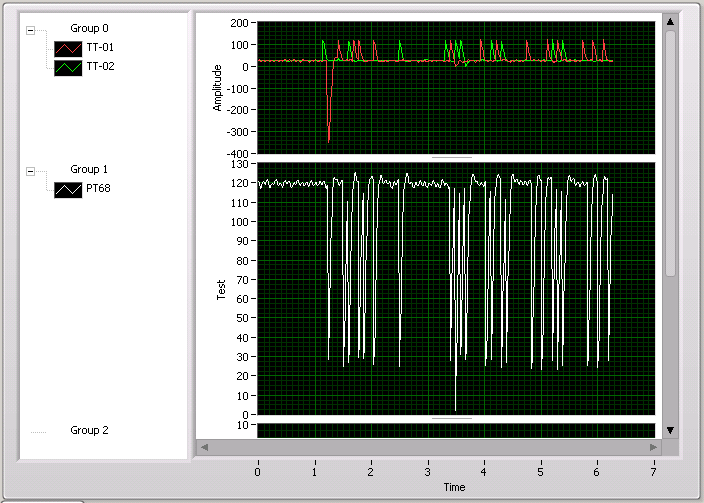Select the Group 1 label

point(89,170)
